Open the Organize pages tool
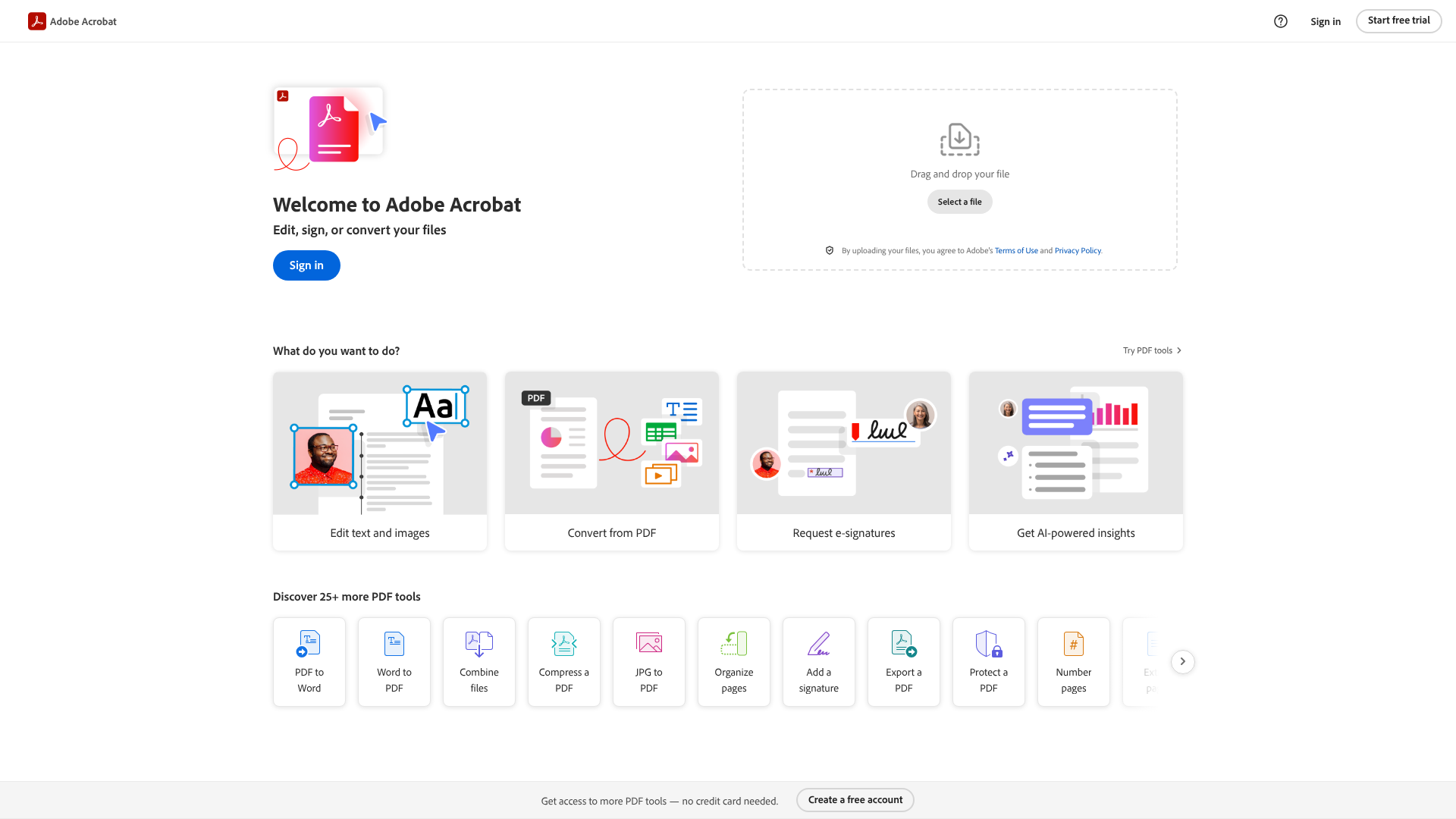 pos(734,661)
